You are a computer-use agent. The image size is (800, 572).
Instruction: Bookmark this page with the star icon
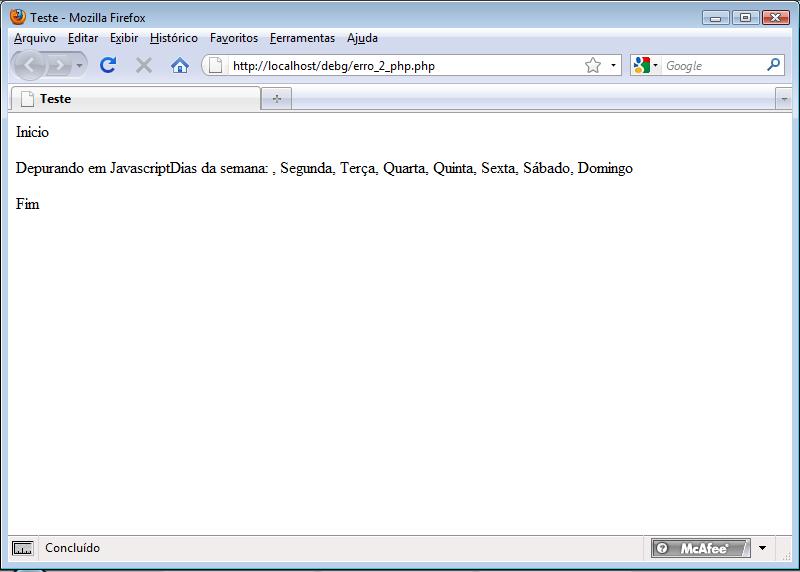pos(593,65)
